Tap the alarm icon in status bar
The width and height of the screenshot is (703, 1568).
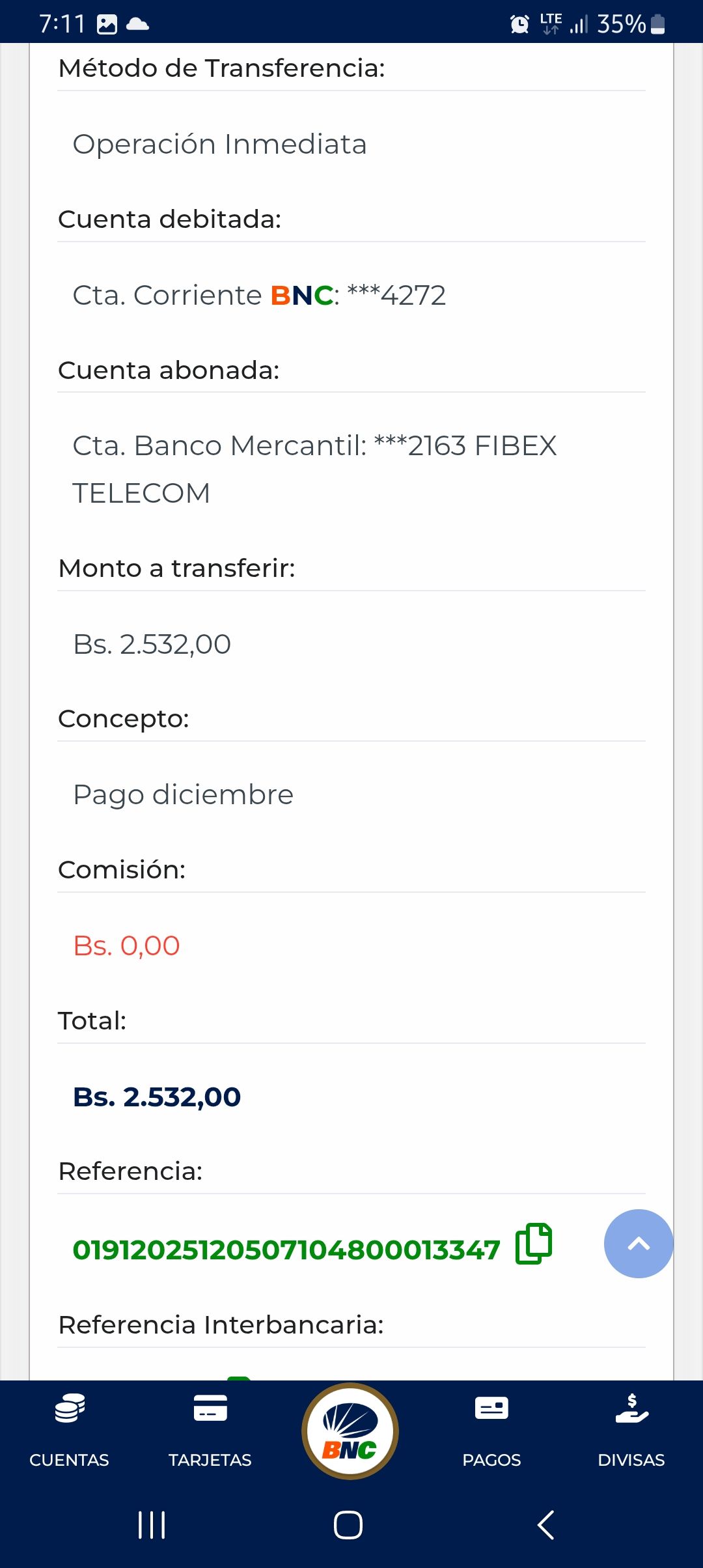[519, 24]
